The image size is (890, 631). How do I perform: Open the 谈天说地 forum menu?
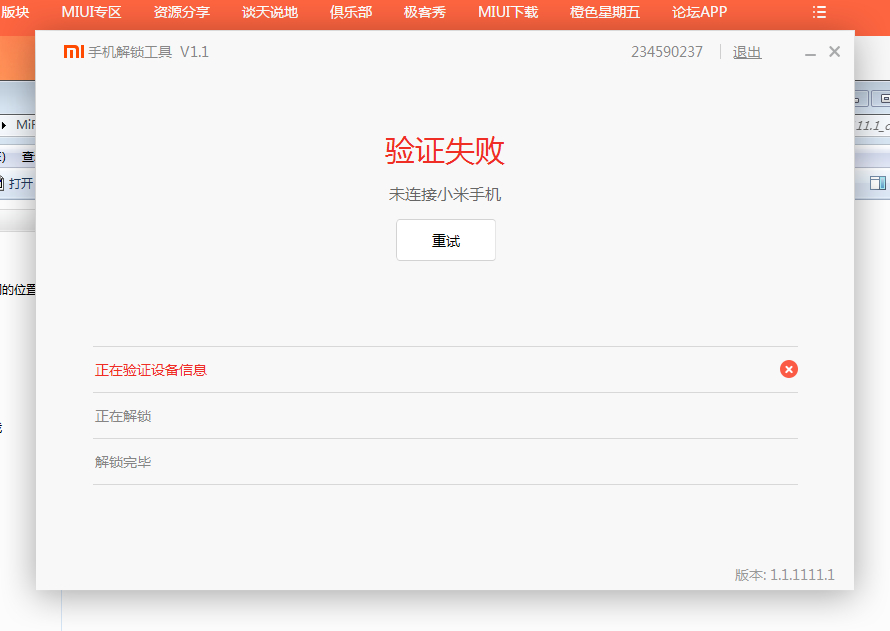(270, 12)
